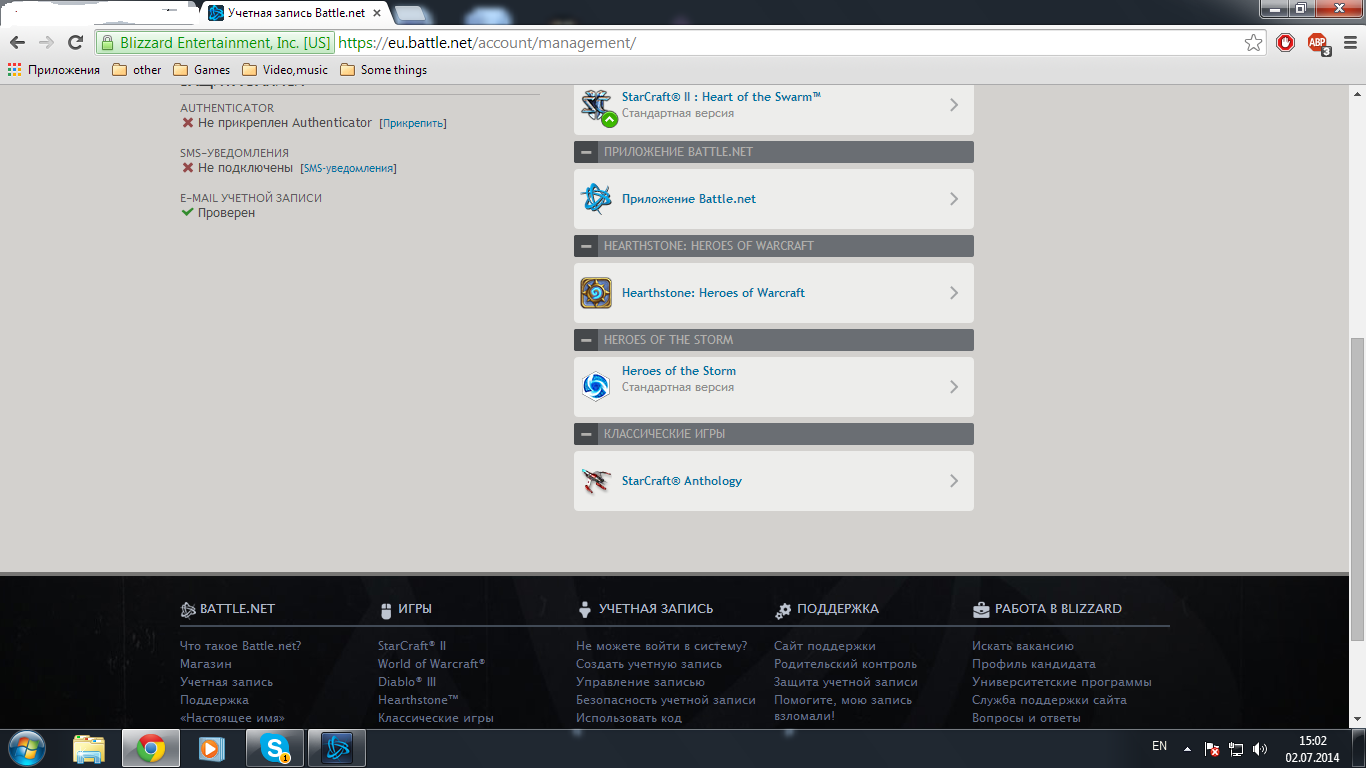Click the Heroes of the Storm icon
This screenshot has width=1366, height=768.
[596, 387]
